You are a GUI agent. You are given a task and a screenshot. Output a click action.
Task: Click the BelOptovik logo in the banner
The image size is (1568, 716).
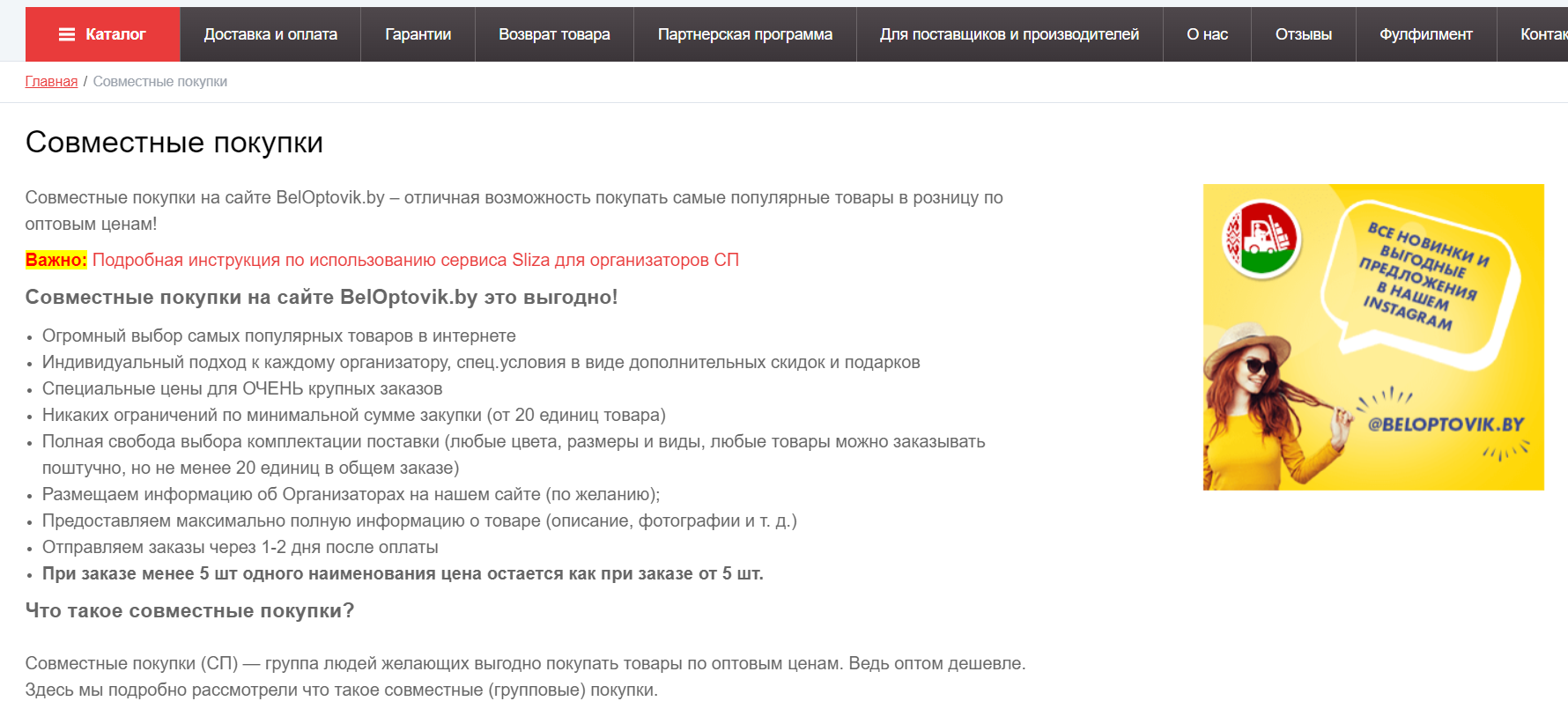pos(1261,239)
